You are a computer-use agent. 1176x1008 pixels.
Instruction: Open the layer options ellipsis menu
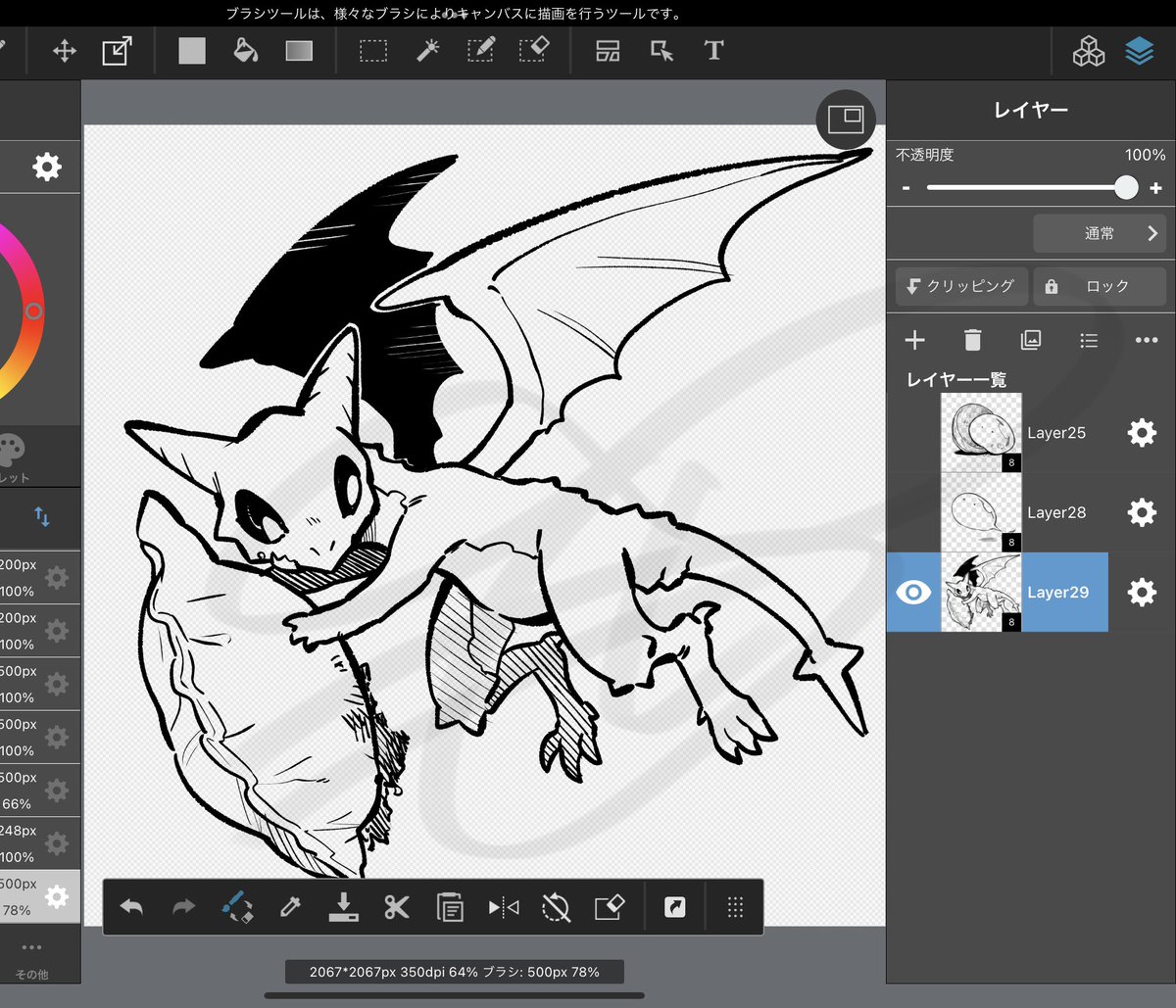(1147, 340)
